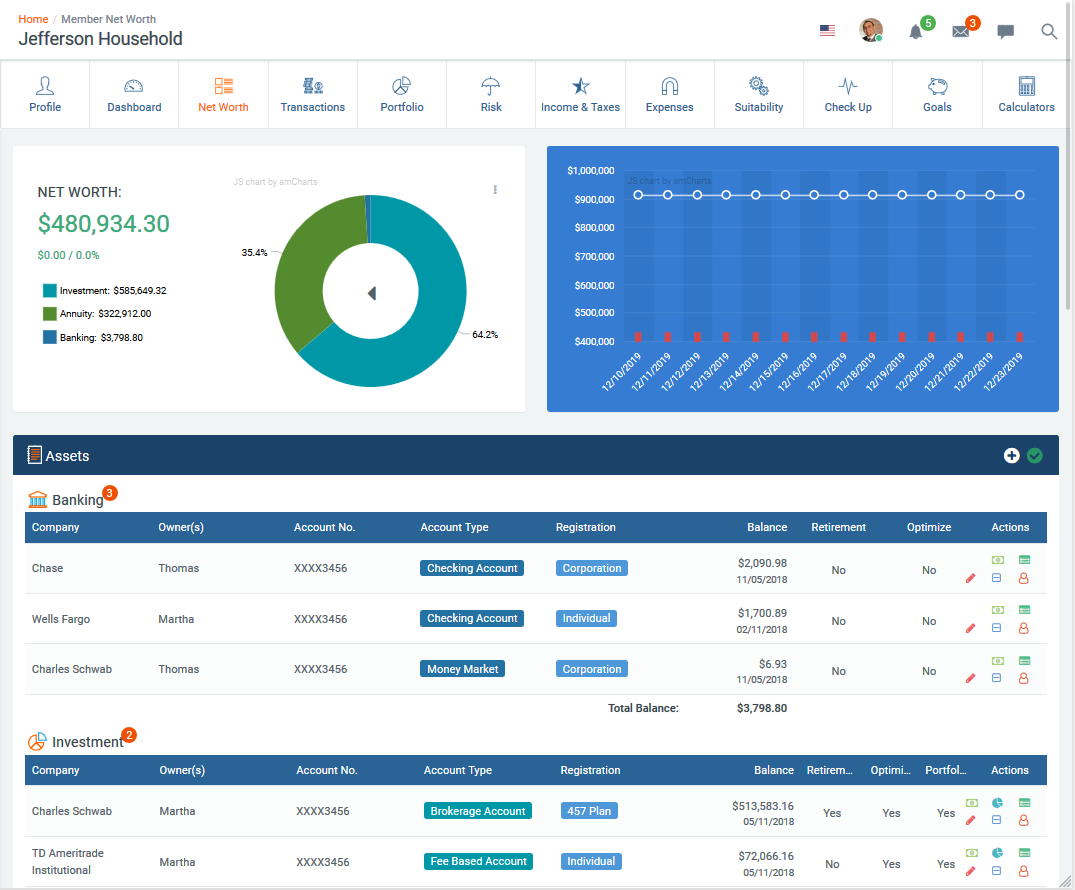Click the user icon in Wells Fargo row

pyautogui.click(x=1024, y=628)
